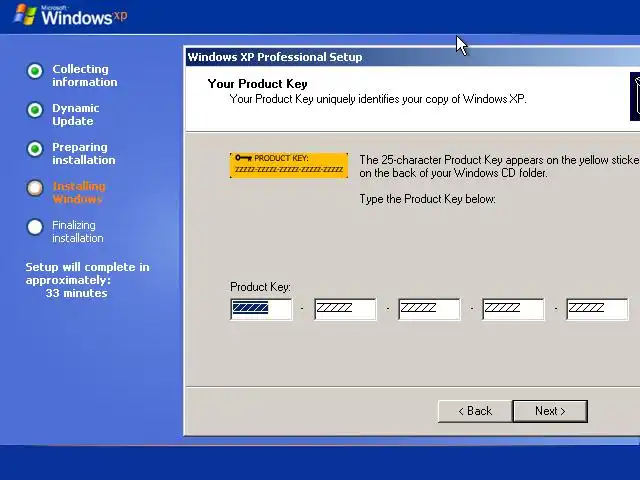The height and width of the screenshot is (480, 640).
Task: Select the second Product Key field
Action: (x=345, y=309)
